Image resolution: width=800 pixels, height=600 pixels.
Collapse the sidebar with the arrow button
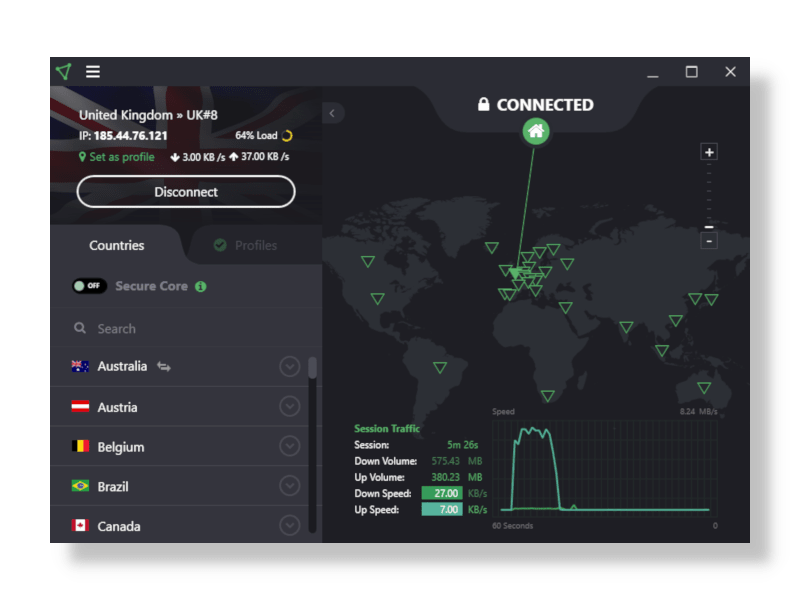pos(332,113)
